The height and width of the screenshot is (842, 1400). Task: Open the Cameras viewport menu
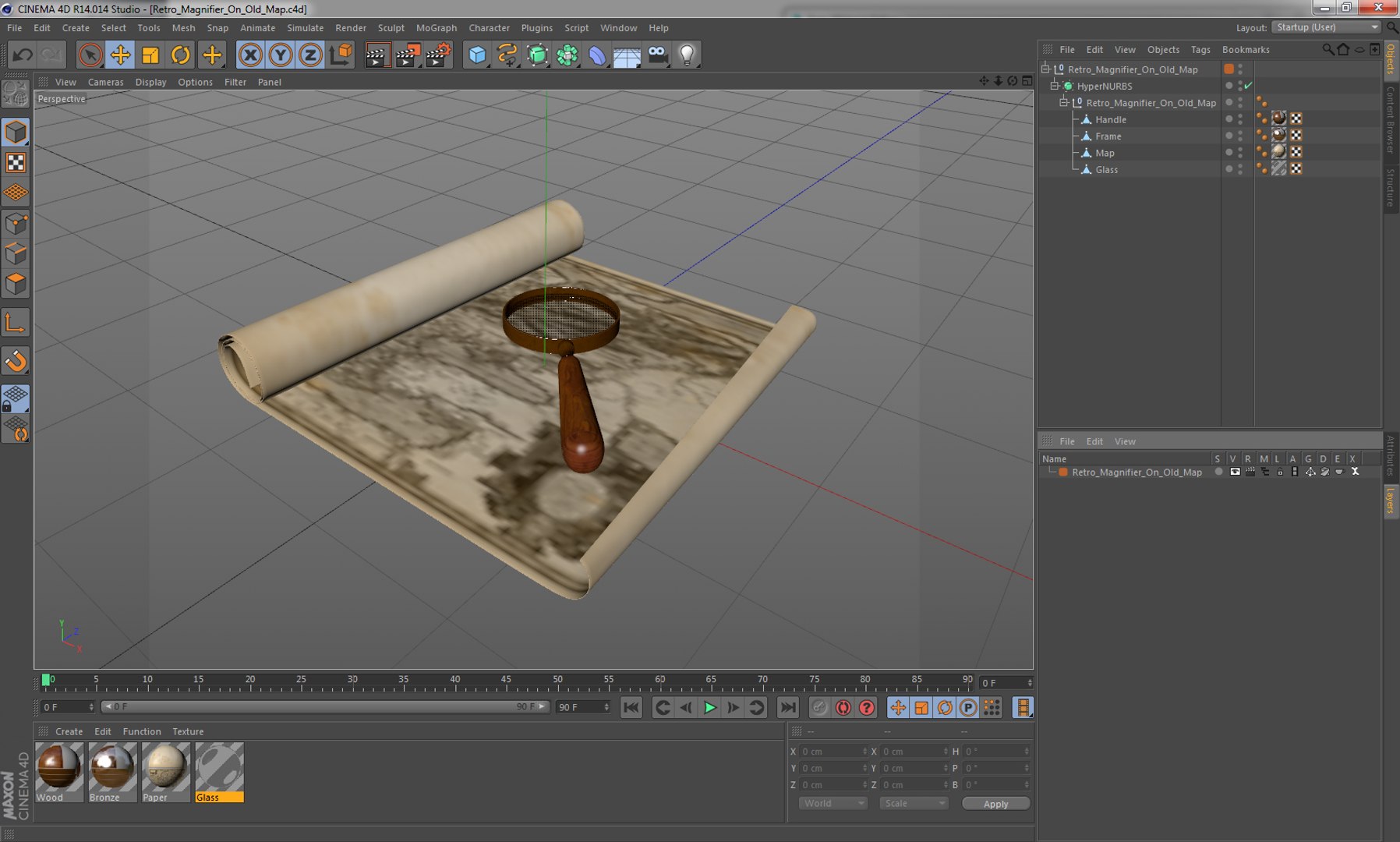point(105,82)
